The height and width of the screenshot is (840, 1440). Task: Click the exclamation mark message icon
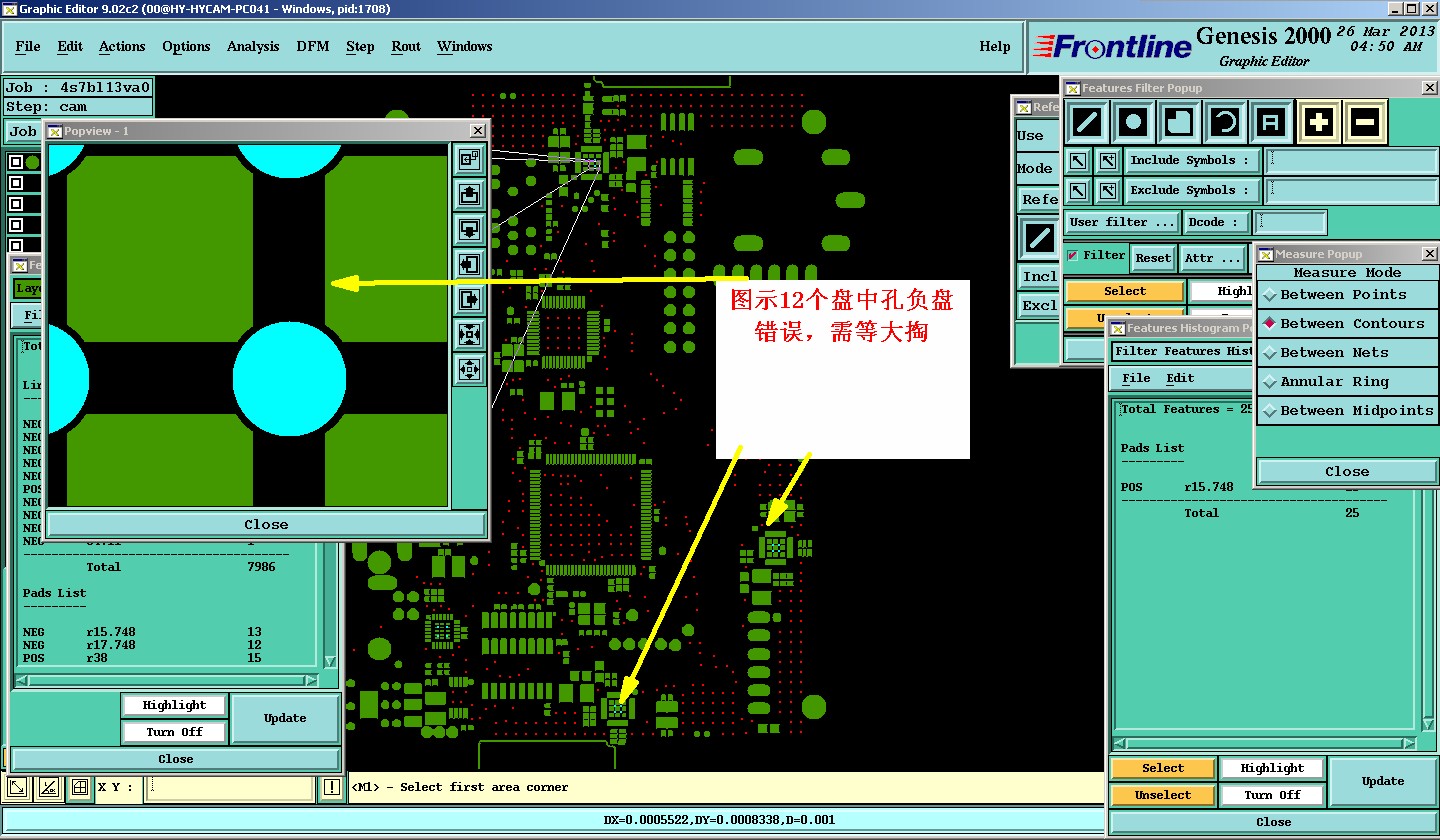(x=332, y=788)
